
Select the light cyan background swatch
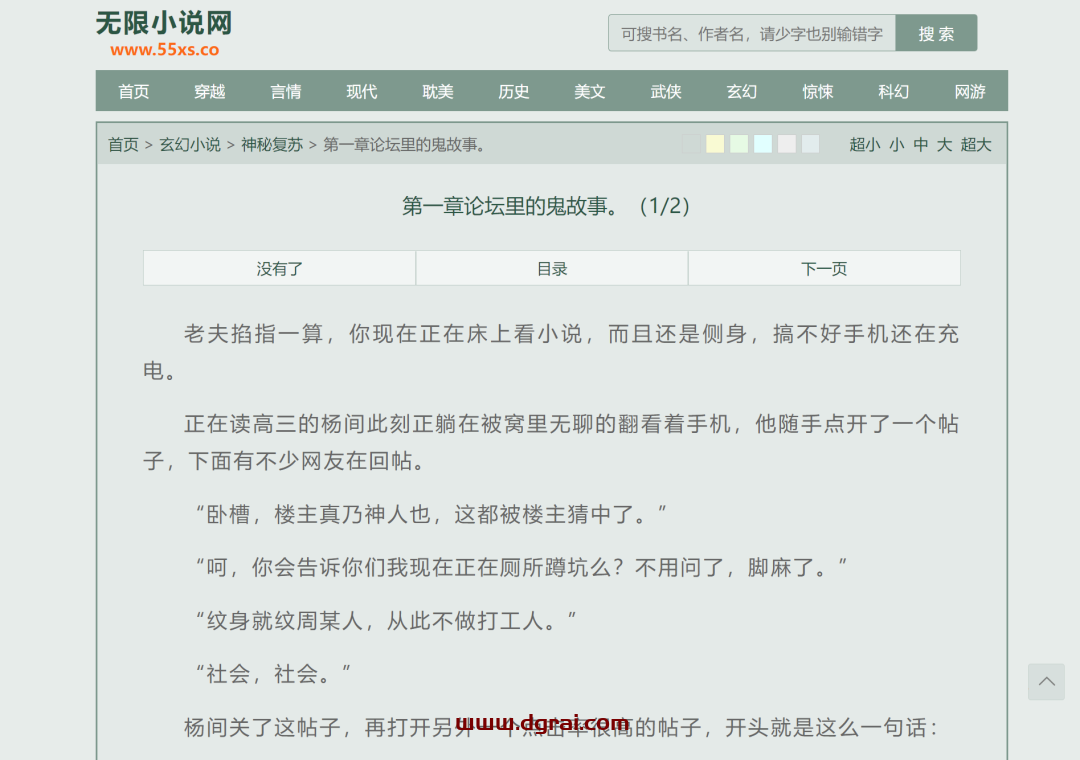[x=763, y=144]
